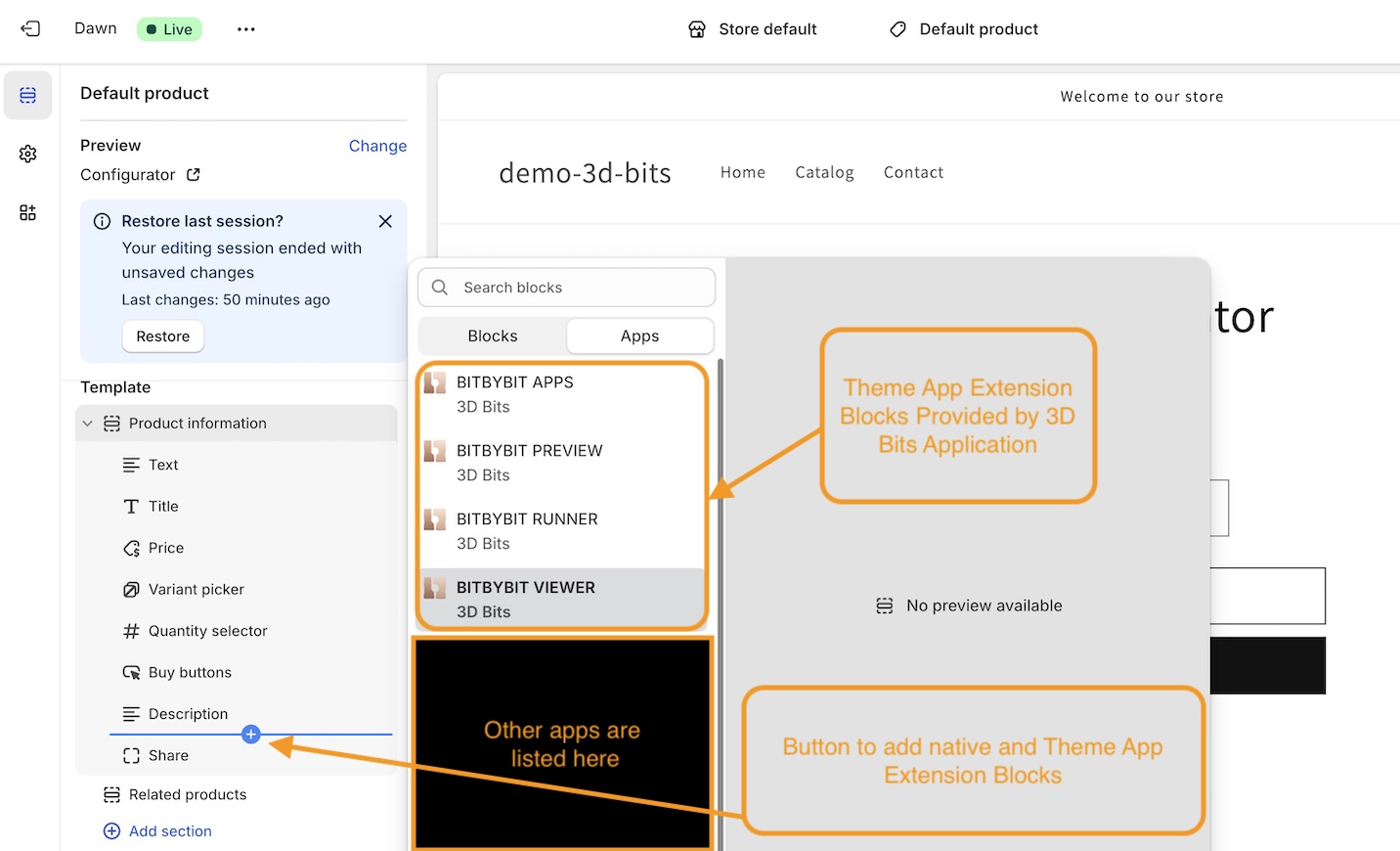Switch to the Apps tab
1400x851 pixels.
[639, 336]
